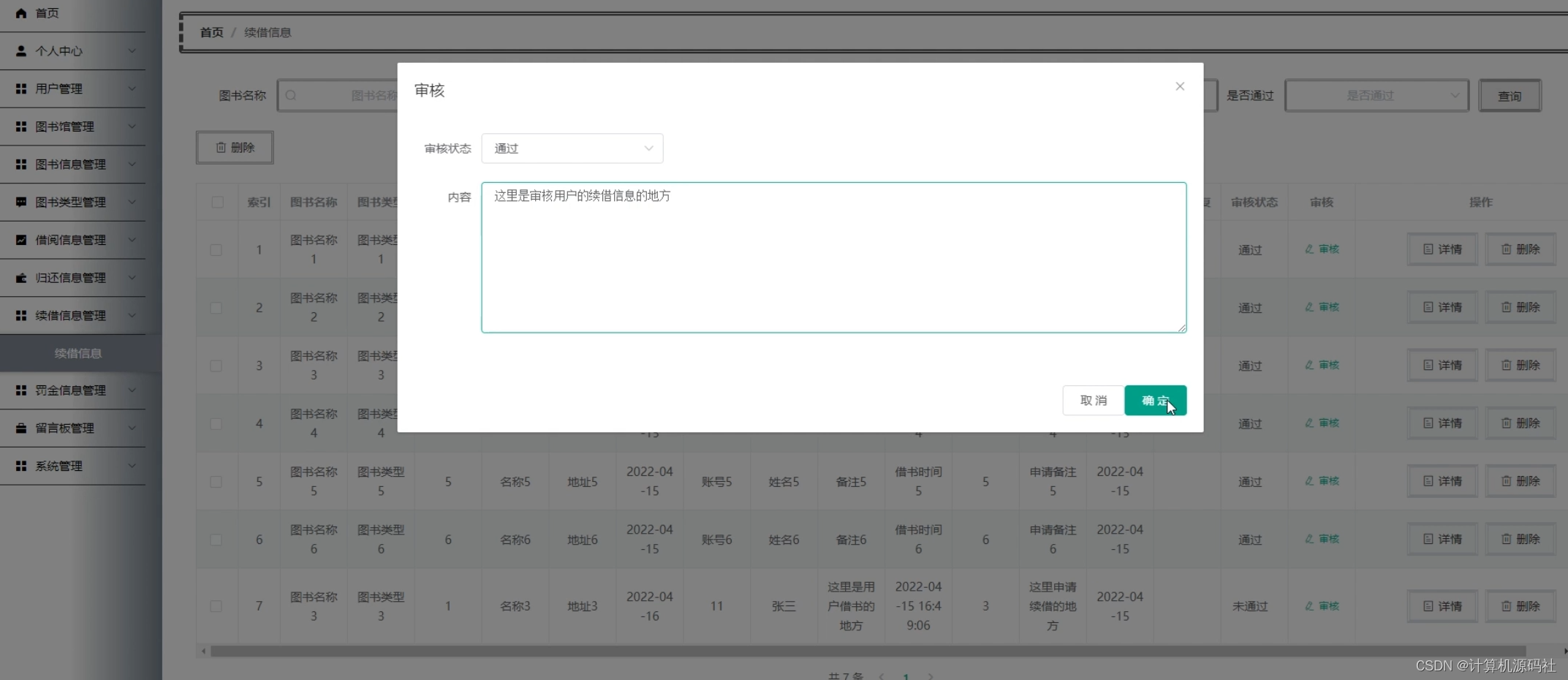Collapse 续借信息管理 menu chevron
The height and width of the screenshot is (680, 1568).
point(132,315)
